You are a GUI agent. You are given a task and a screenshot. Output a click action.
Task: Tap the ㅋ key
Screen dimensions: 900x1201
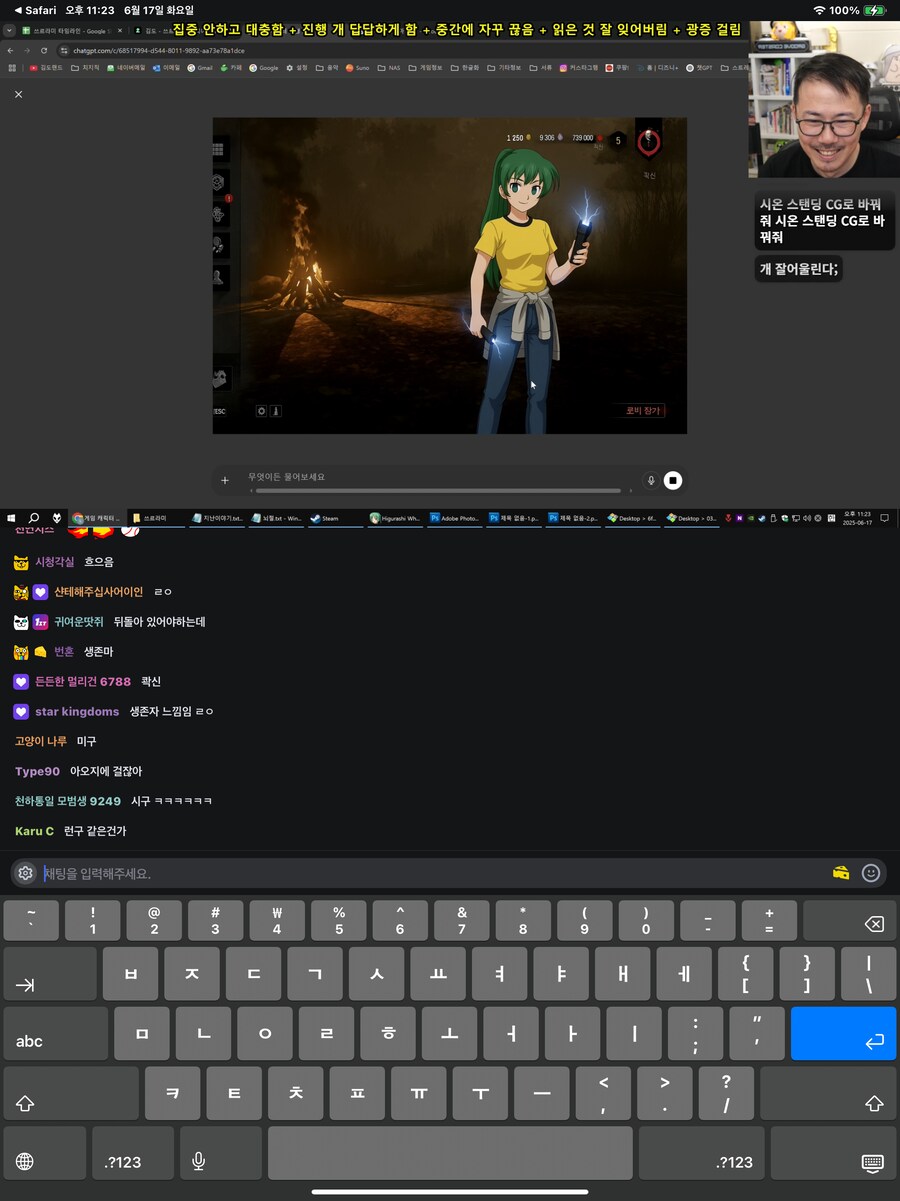[173, 1093]
